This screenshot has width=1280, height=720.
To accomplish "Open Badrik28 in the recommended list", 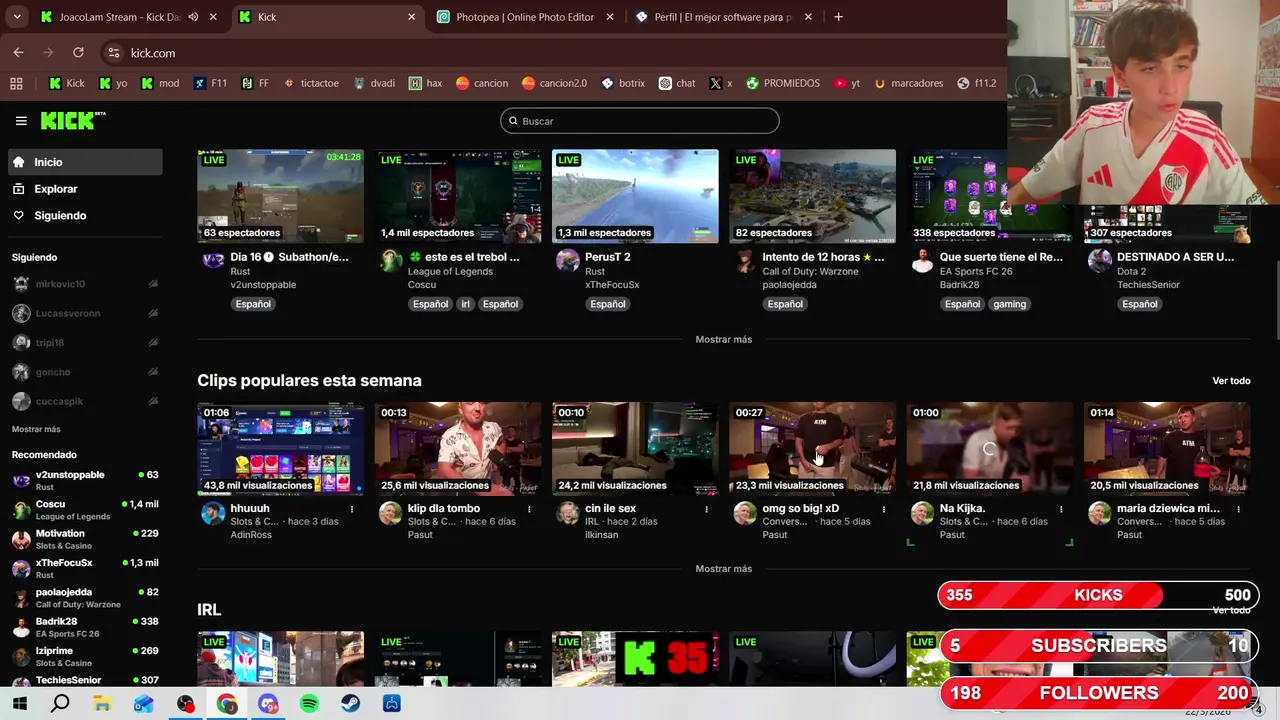I will [85, 627].
